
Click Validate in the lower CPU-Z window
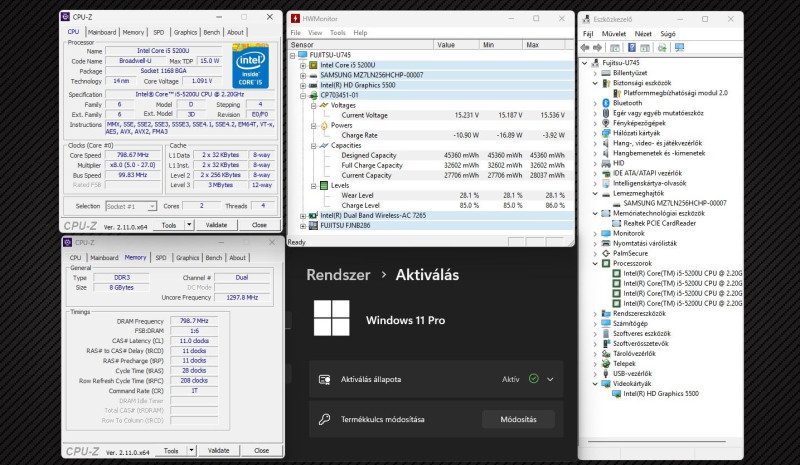pyautogui.click(x=218, y=450)
